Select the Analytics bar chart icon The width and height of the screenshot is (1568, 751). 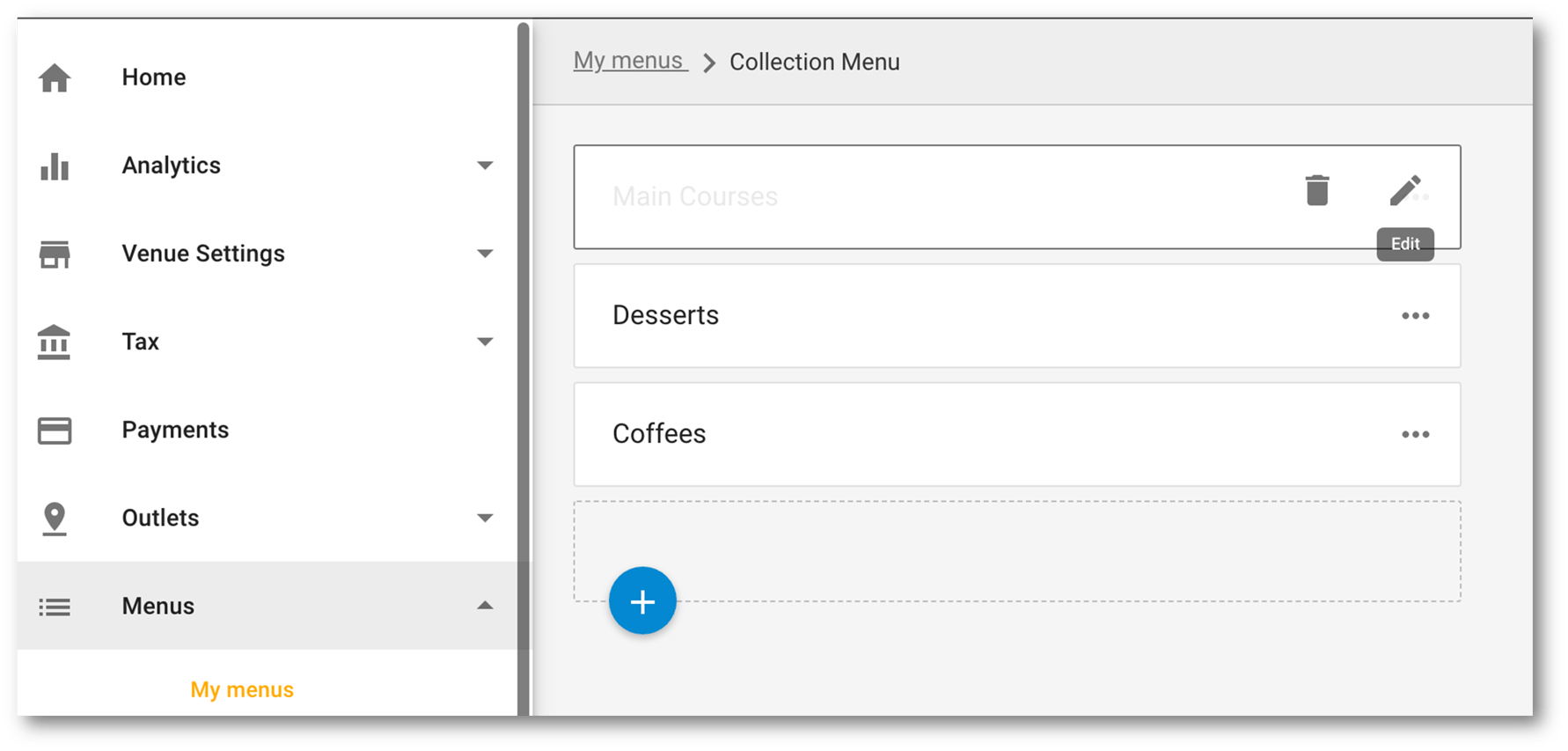(55, 167)
